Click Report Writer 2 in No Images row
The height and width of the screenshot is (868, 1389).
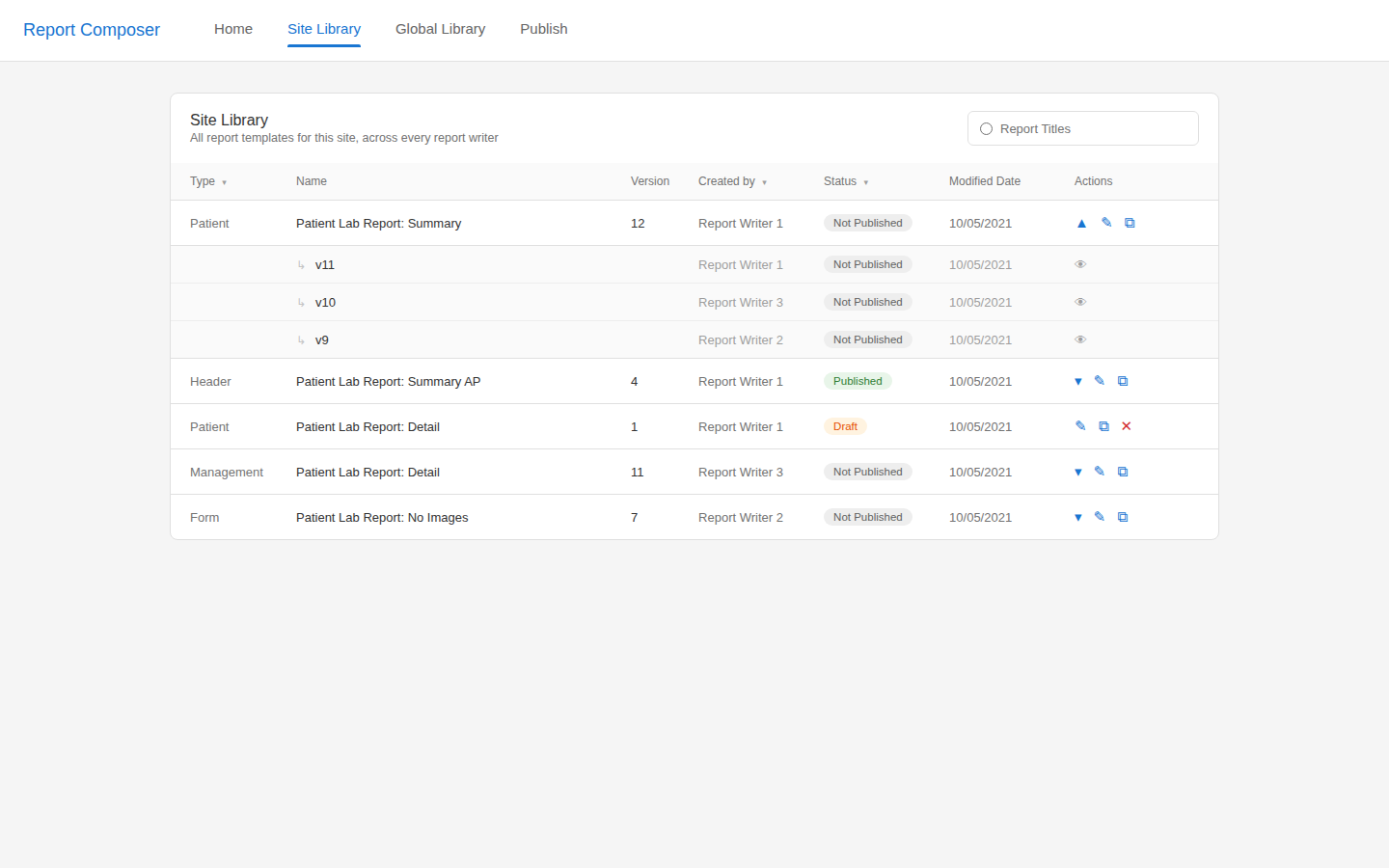coord(741,517)
